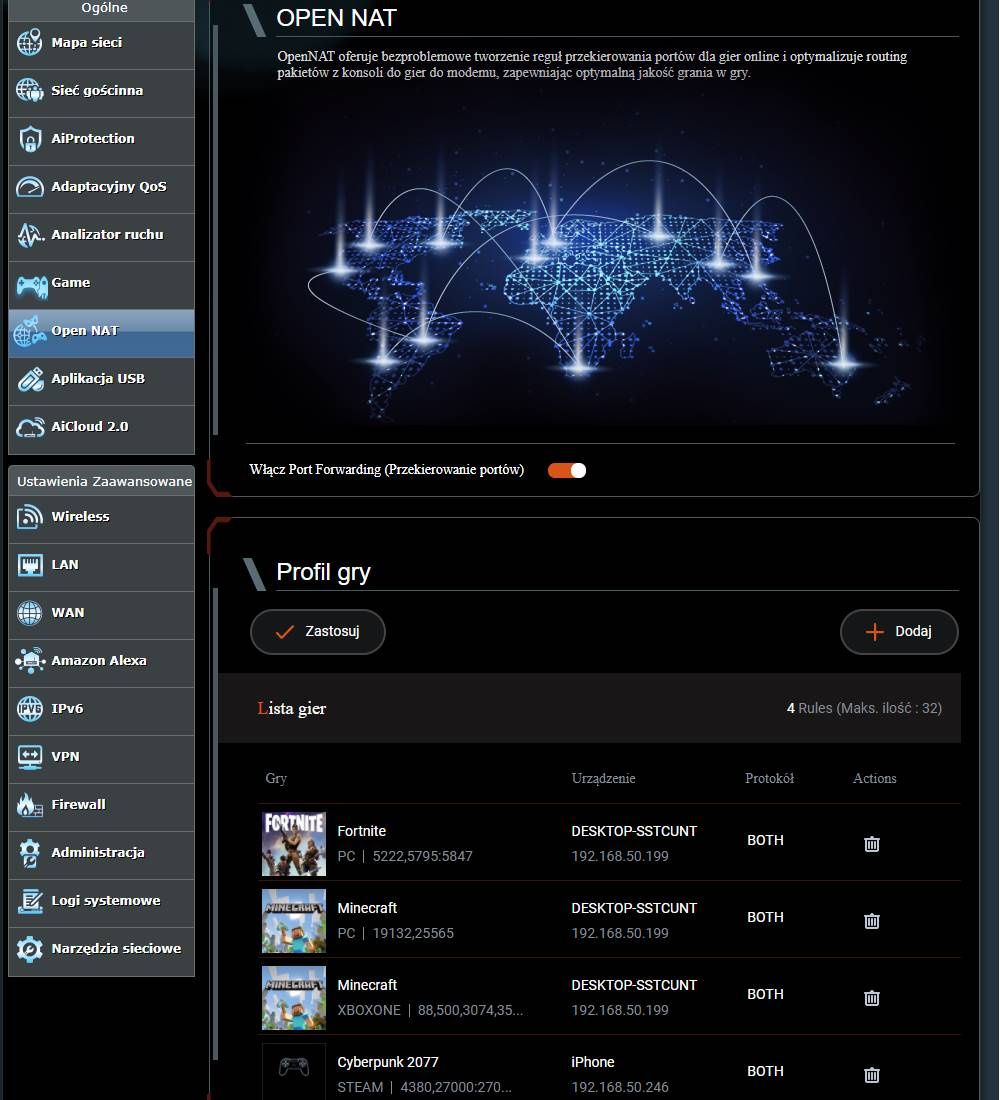The height and width of the screenshot is (1100, 1000).
Task: Click the Logi systemowe notepad icon
Action: (x=29, y=901)
